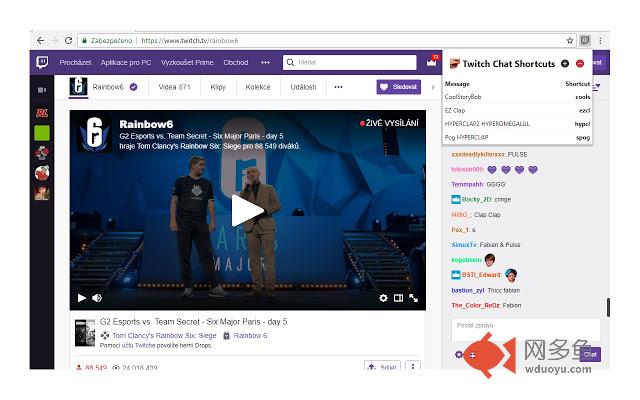Image resolution: width=640 pixels, height=400 pixels.
Task: Click the Bocky_2D username in chat
Action: [476, 200]
